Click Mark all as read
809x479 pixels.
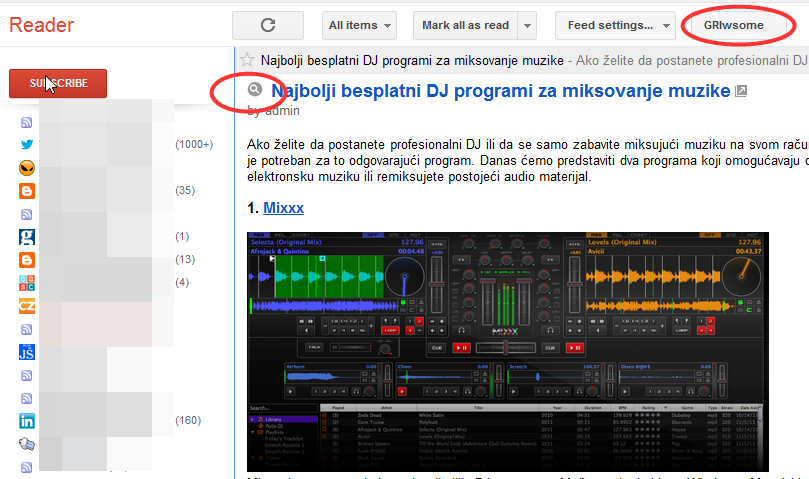point(465,25)
